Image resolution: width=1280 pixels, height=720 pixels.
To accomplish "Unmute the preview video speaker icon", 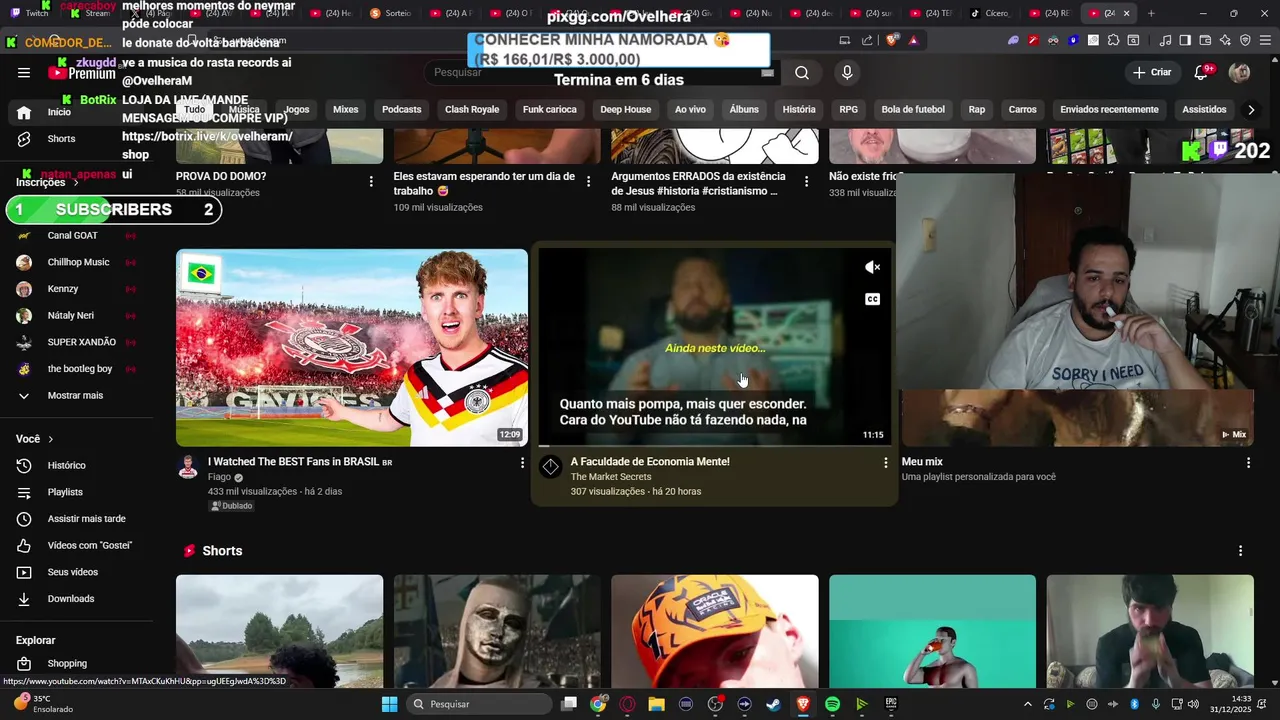I will [x=872, y=267].
